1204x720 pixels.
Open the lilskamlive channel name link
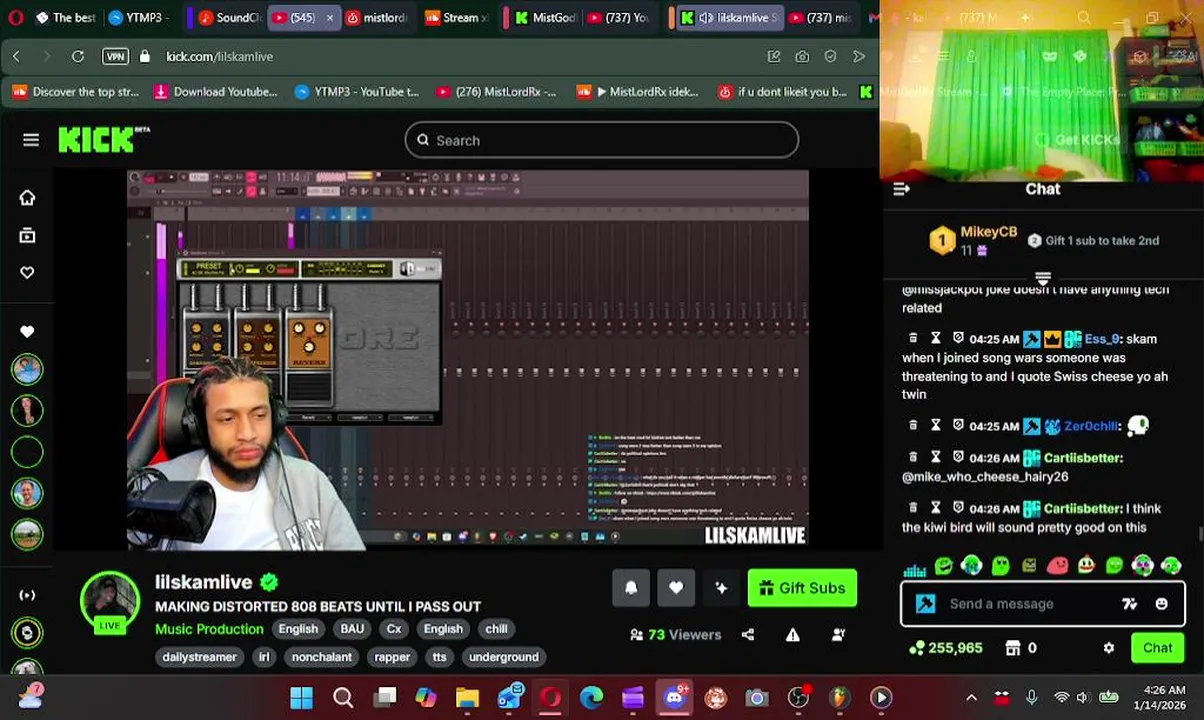pyautogui.click(x=203, y=582)
